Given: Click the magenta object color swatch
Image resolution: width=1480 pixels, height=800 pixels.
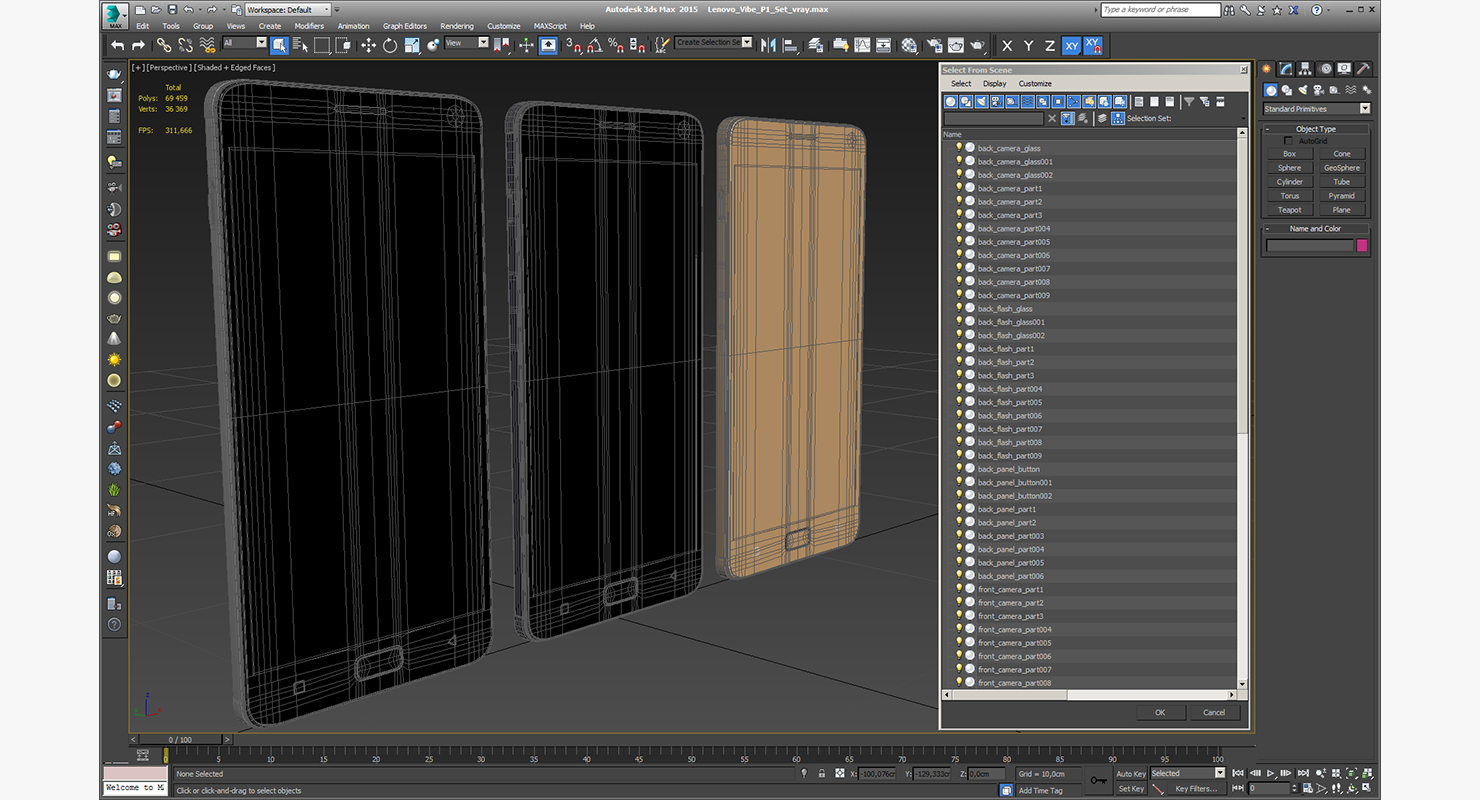Looking at the screenshot, I should 1362,245.
